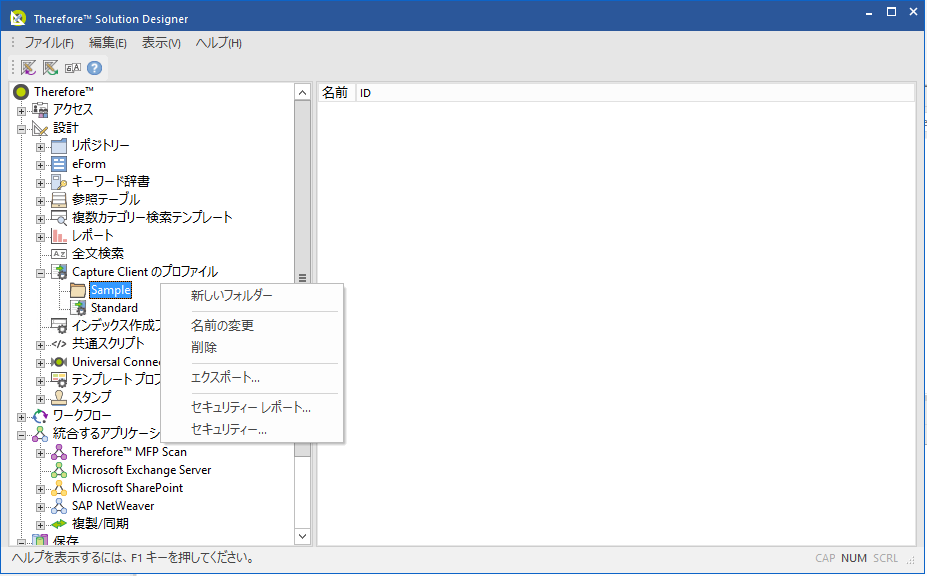Click the tree vertical scrollbar thumb
Screen dimensions: 927x576
pos(302,278)
